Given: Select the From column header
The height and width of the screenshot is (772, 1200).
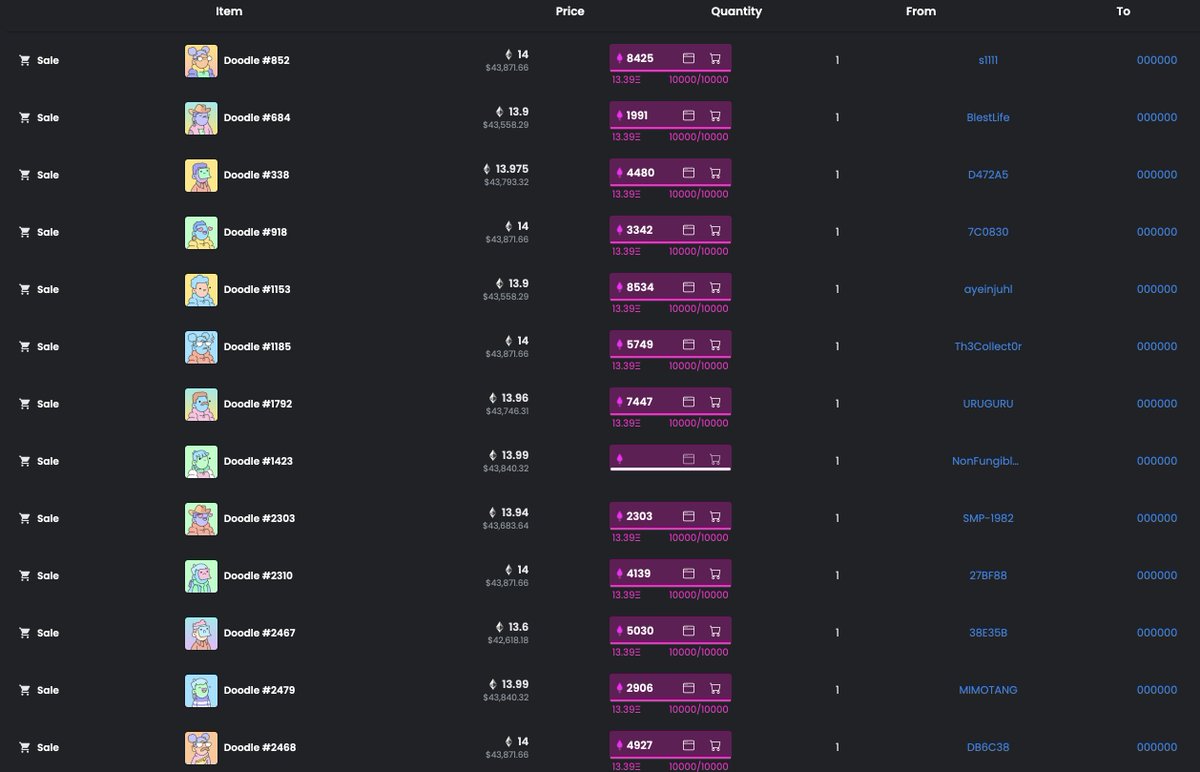Looking at the screenshot, I should [921, 11].
